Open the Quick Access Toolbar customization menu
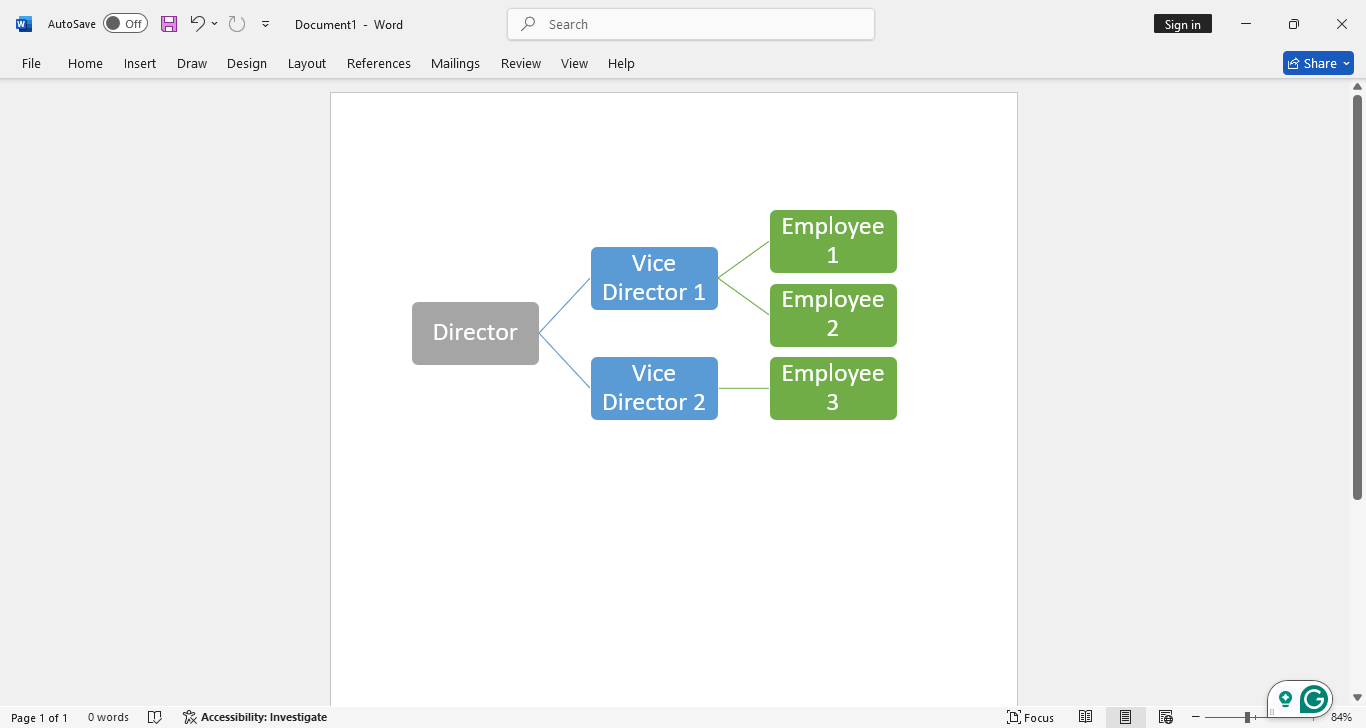 [265, 24]
